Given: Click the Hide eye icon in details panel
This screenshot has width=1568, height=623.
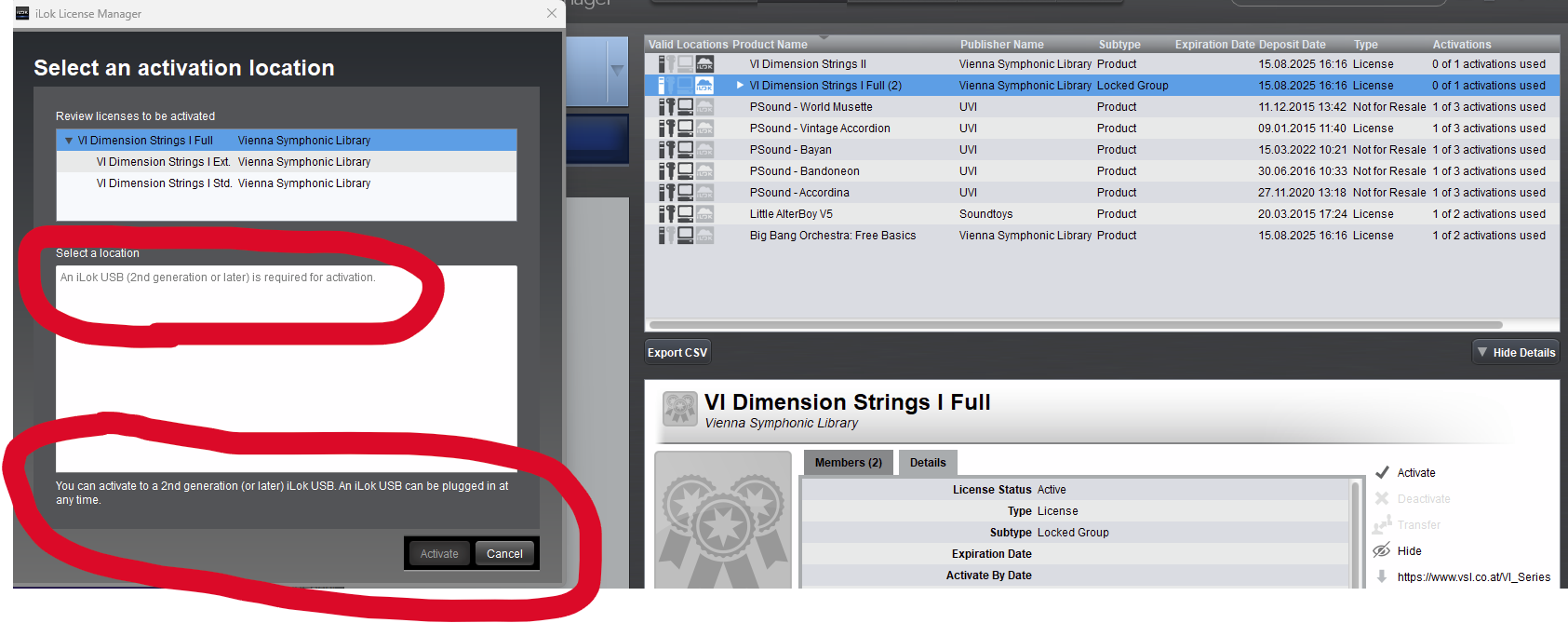Looking at the screenshot, I should coord(1382,550).
